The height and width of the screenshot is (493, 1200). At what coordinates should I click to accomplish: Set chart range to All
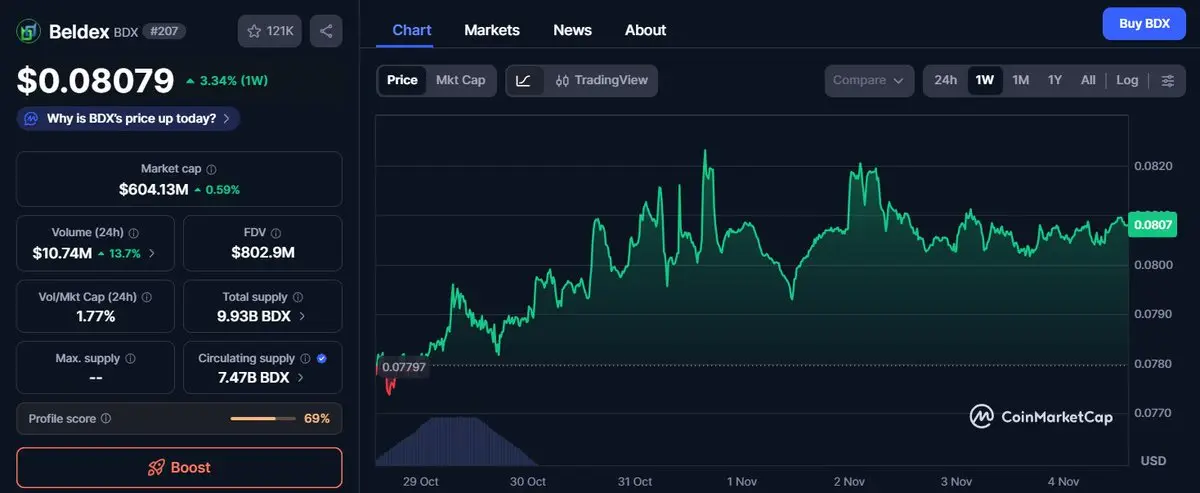coord(1088,80)
